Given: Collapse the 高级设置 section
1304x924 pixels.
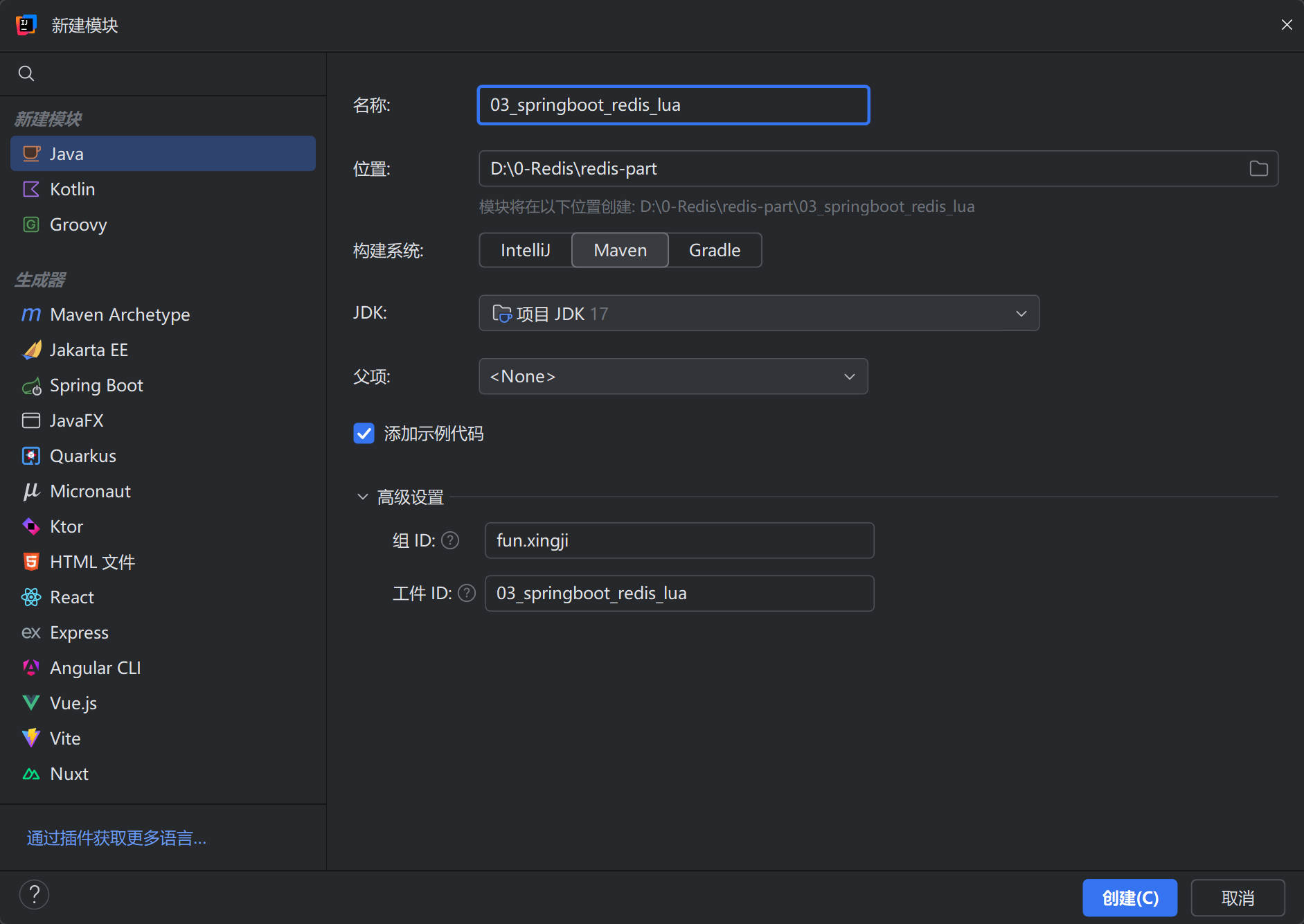Looking at the screenshot, I should (362, 497).
